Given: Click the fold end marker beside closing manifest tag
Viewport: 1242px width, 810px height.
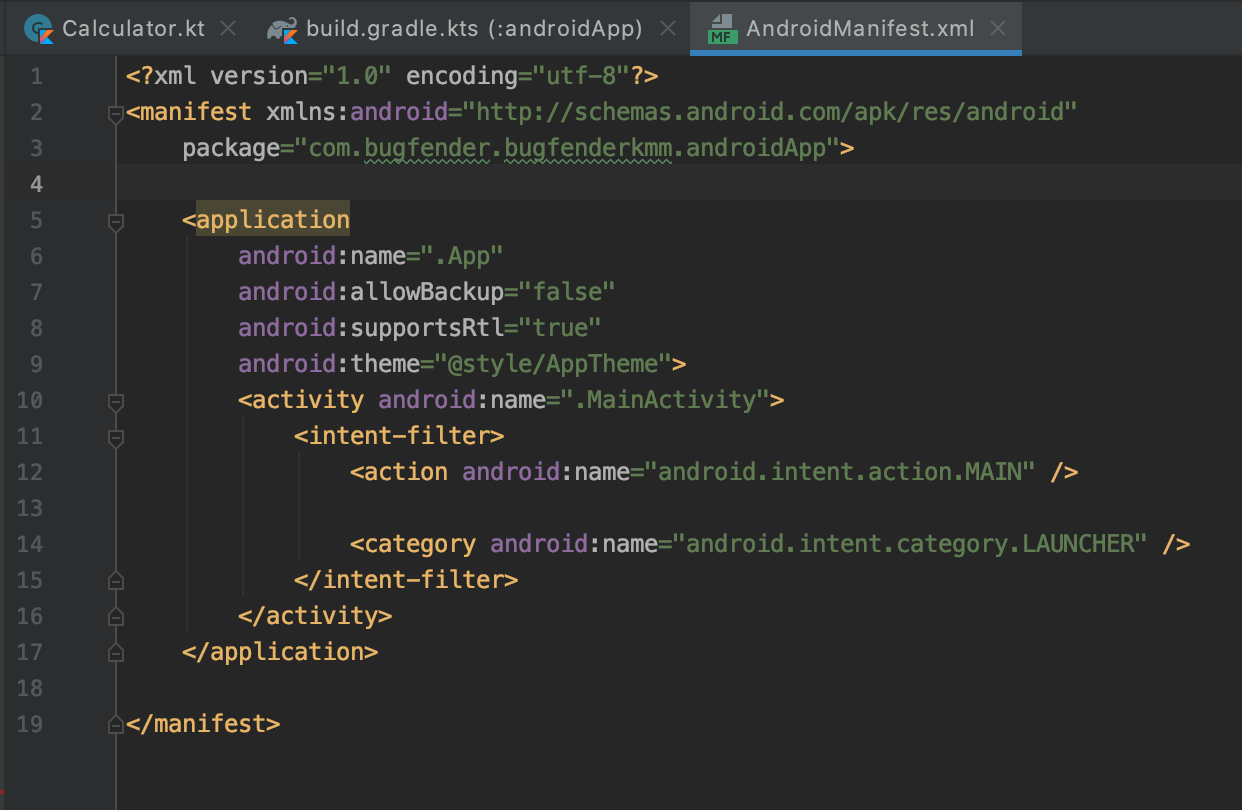Looking at the screenshot, I should [x=115, y=724].
